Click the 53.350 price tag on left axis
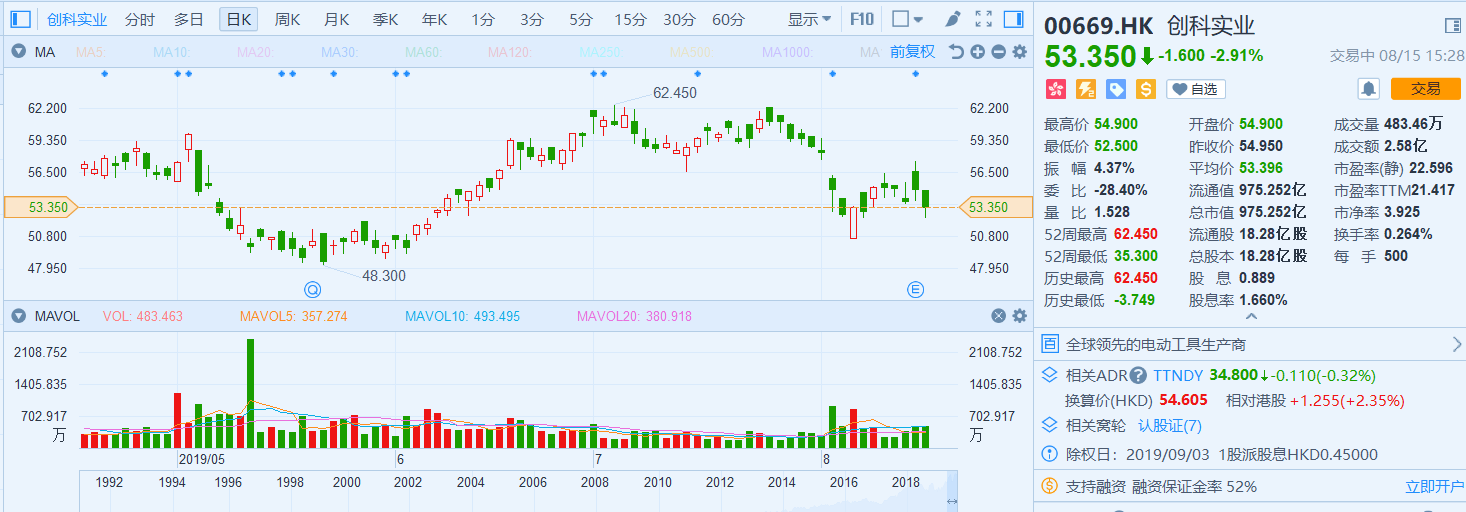 coord(41,207)
